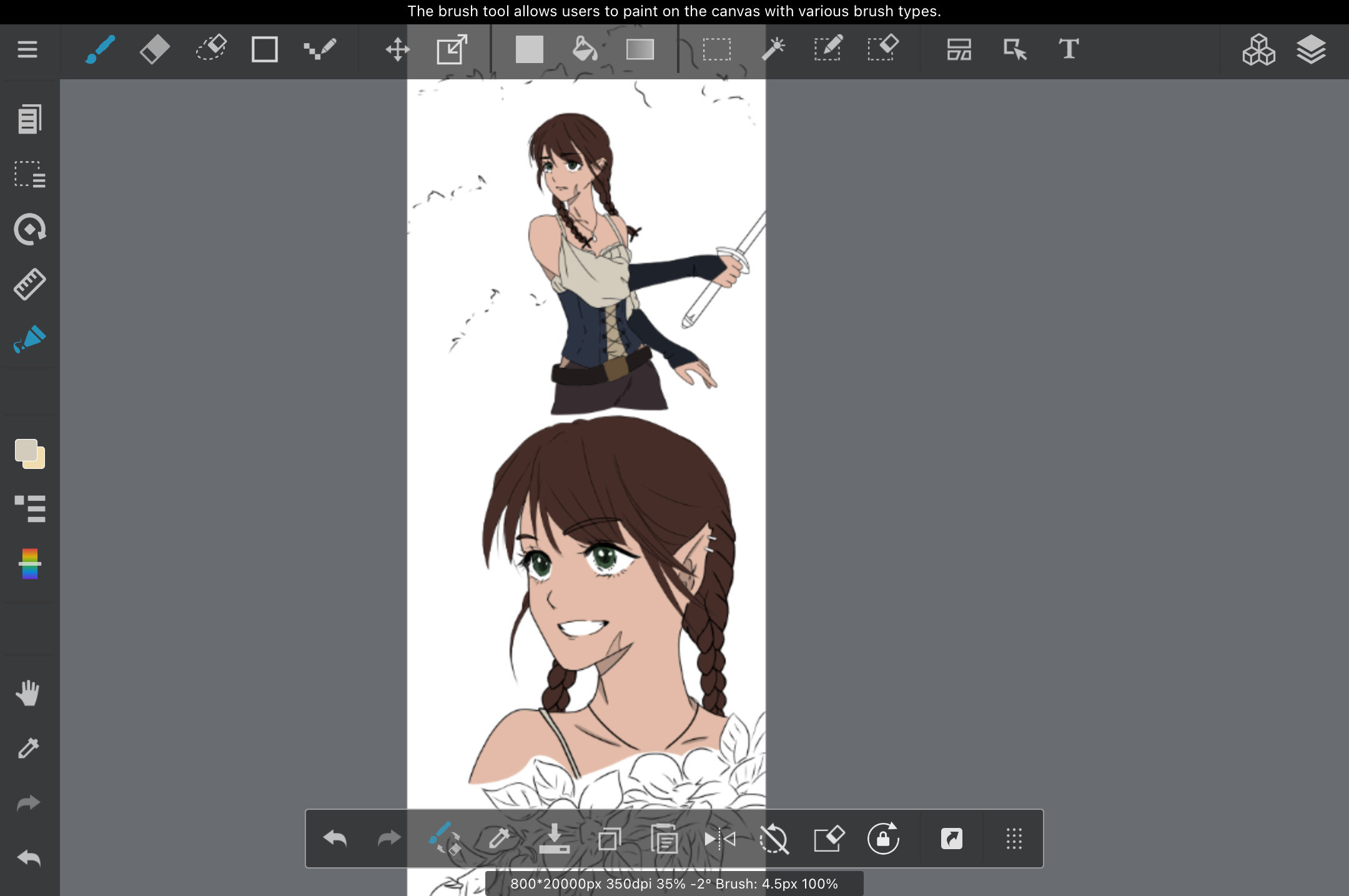
Task: Open the Layers panel
Action: (x=1311, y=49)
